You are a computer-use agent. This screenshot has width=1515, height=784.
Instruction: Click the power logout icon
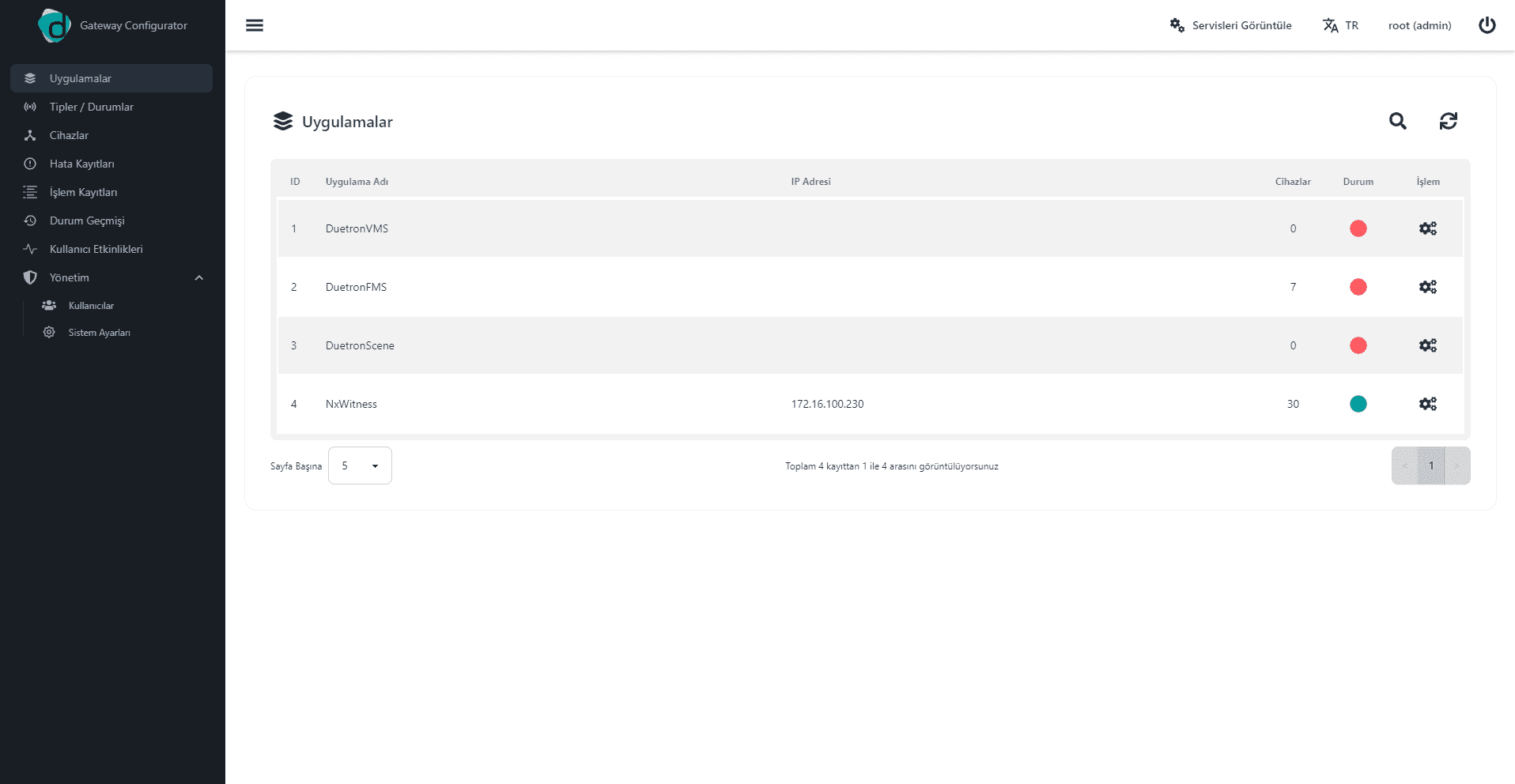pos(1487,25)
